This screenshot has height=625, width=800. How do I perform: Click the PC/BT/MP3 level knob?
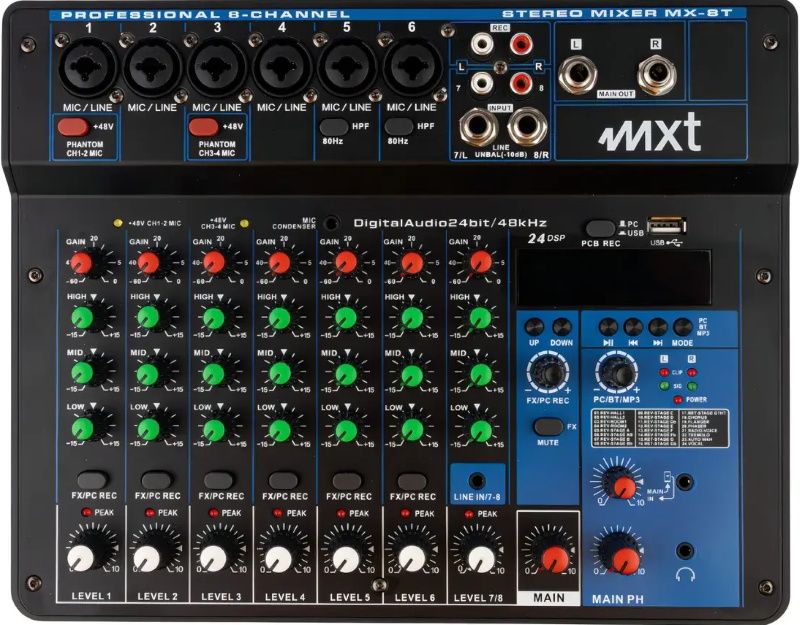click(618, 373)
